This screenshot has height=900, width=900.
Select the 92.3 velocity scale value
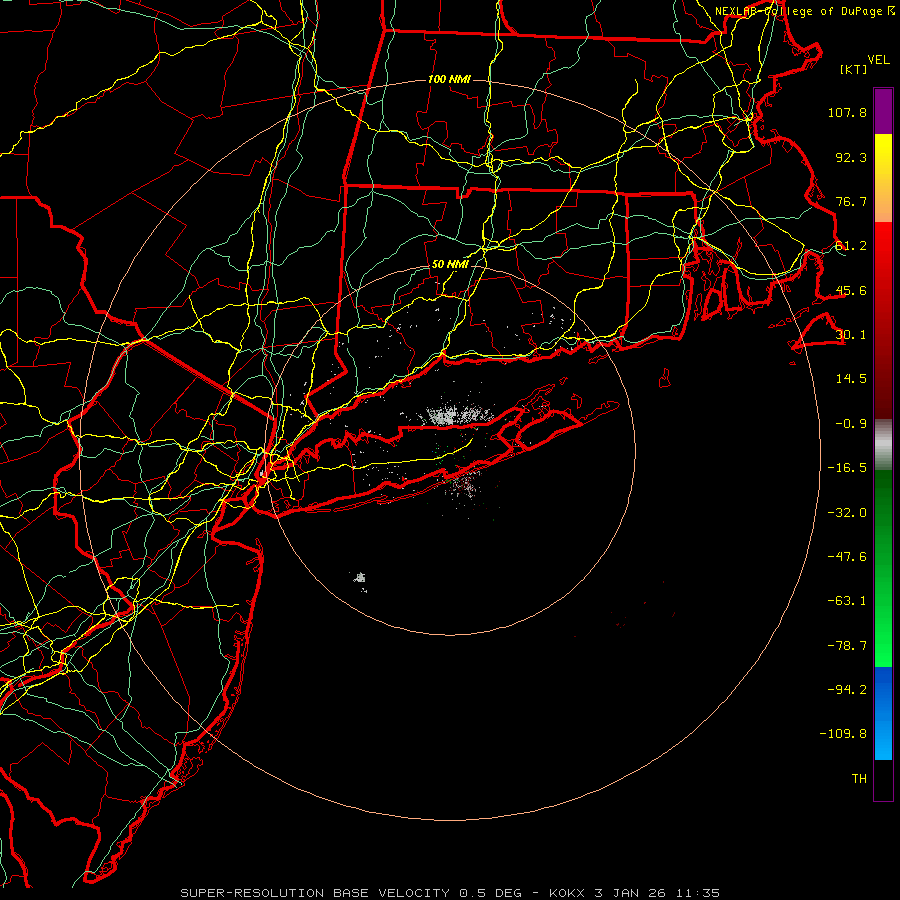pos(851,157)
